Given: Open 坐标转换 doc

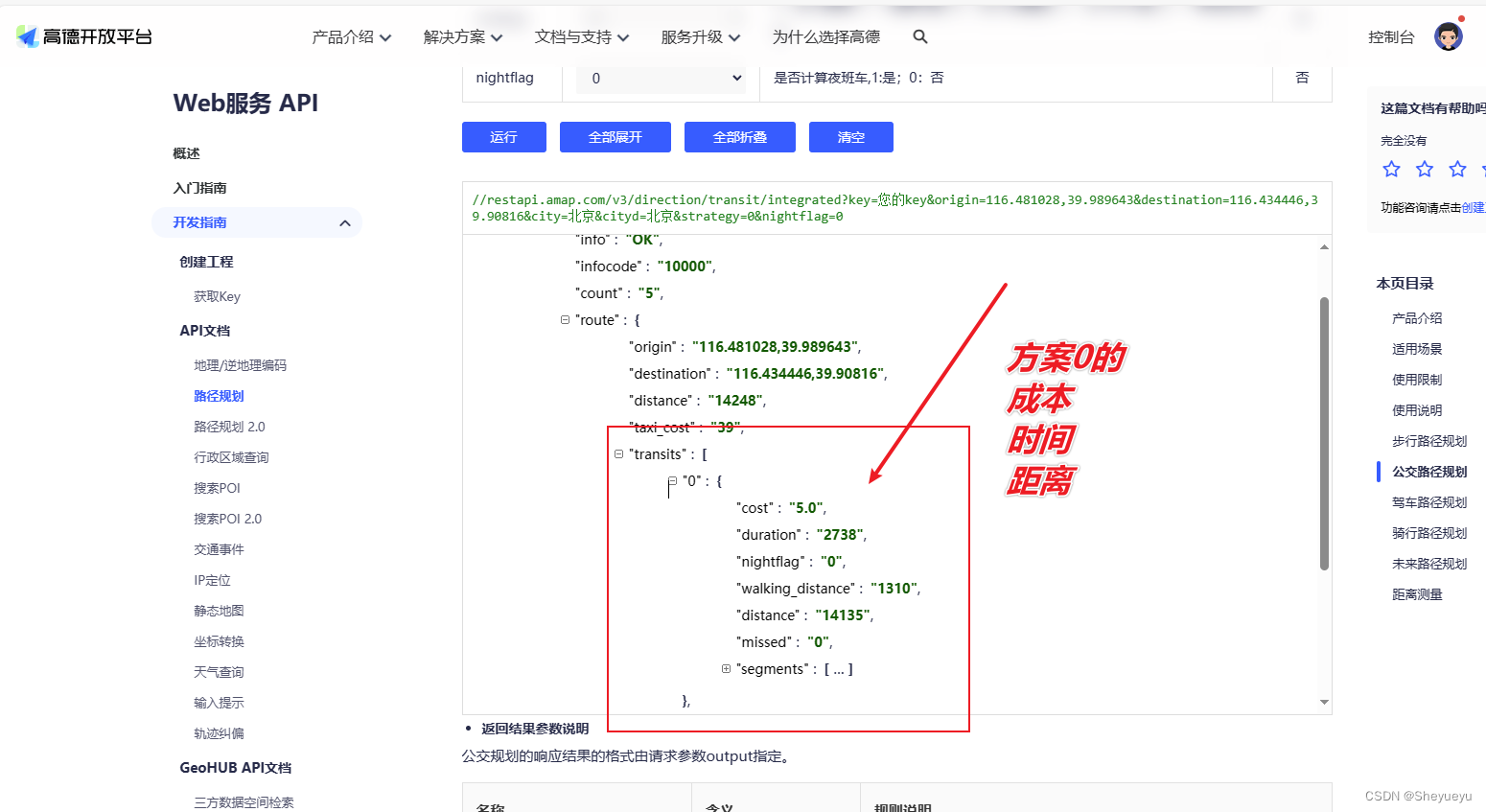Looking at the screenshot, I should [x=219, y=641].
